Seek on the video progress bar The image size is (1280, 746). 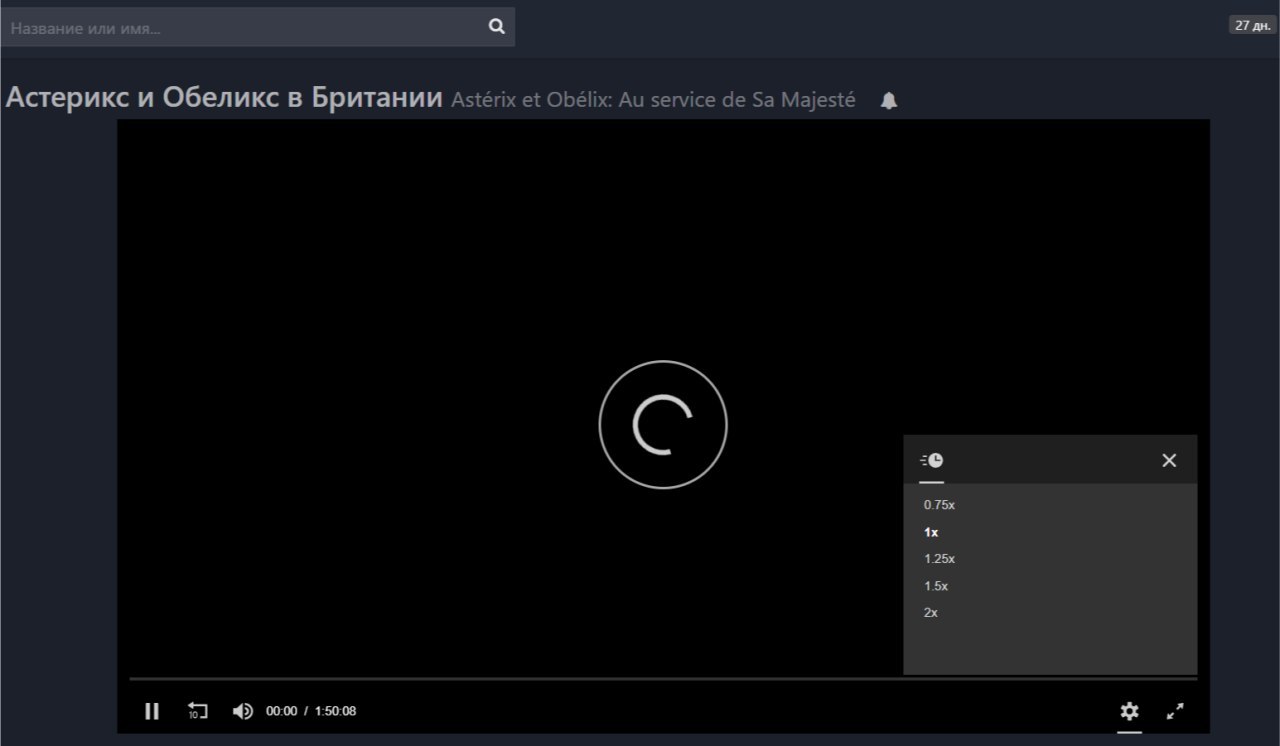[x=663, y=679]
